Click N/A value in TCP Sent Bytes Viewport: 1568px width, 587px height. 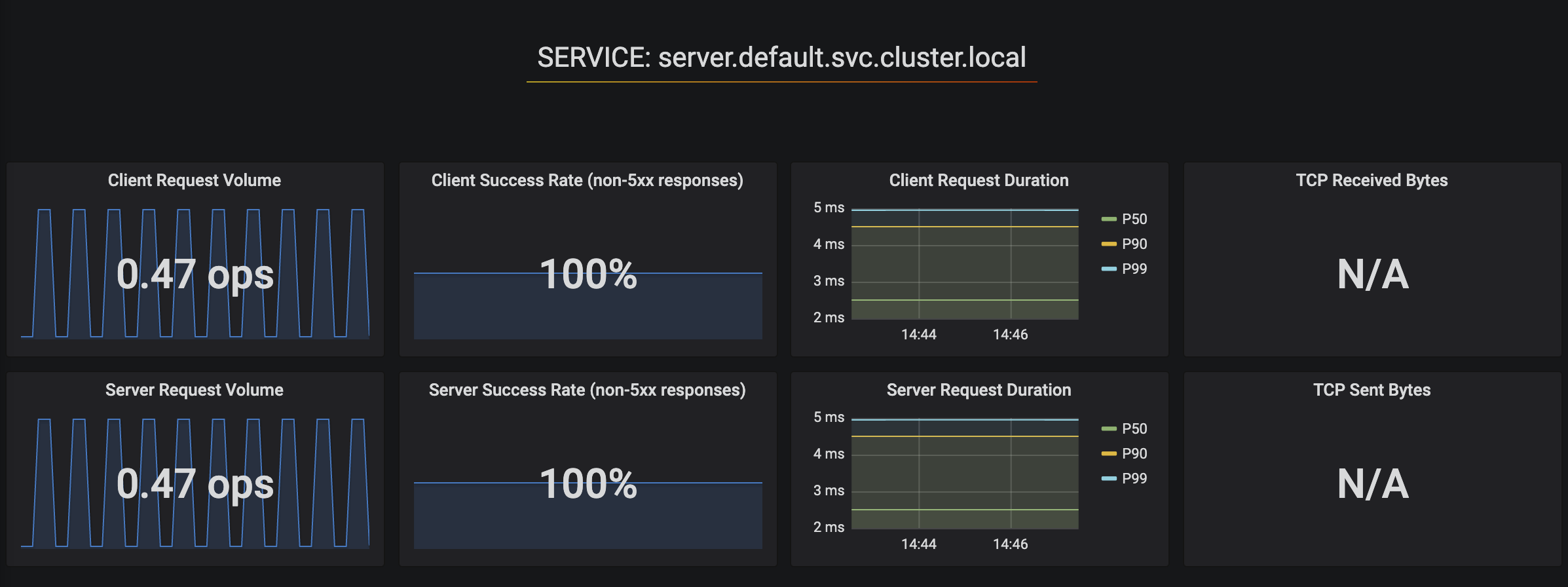pos(1373,483)
